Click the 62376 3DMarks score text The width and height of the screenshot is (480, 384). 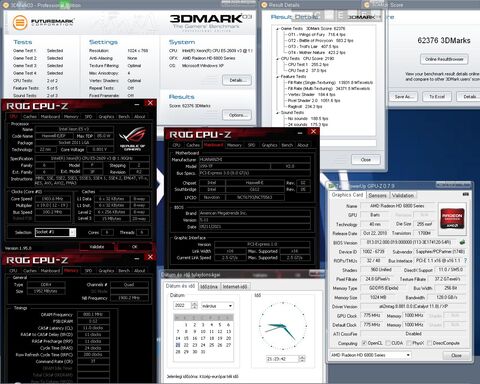pos(444,41)
